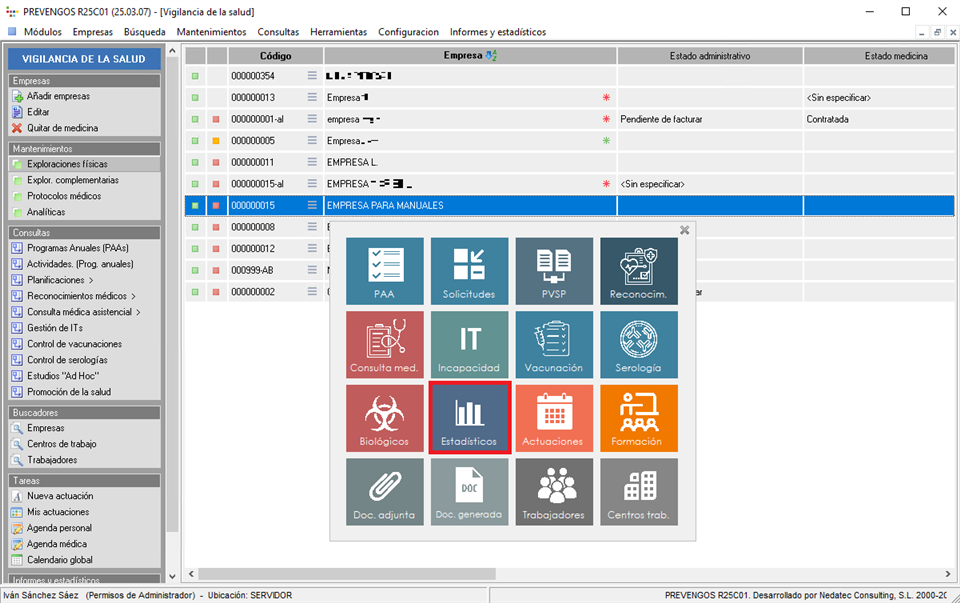Open the PAA tile in popup
This screenshot has height=603, width=960.
pos(385,271)
